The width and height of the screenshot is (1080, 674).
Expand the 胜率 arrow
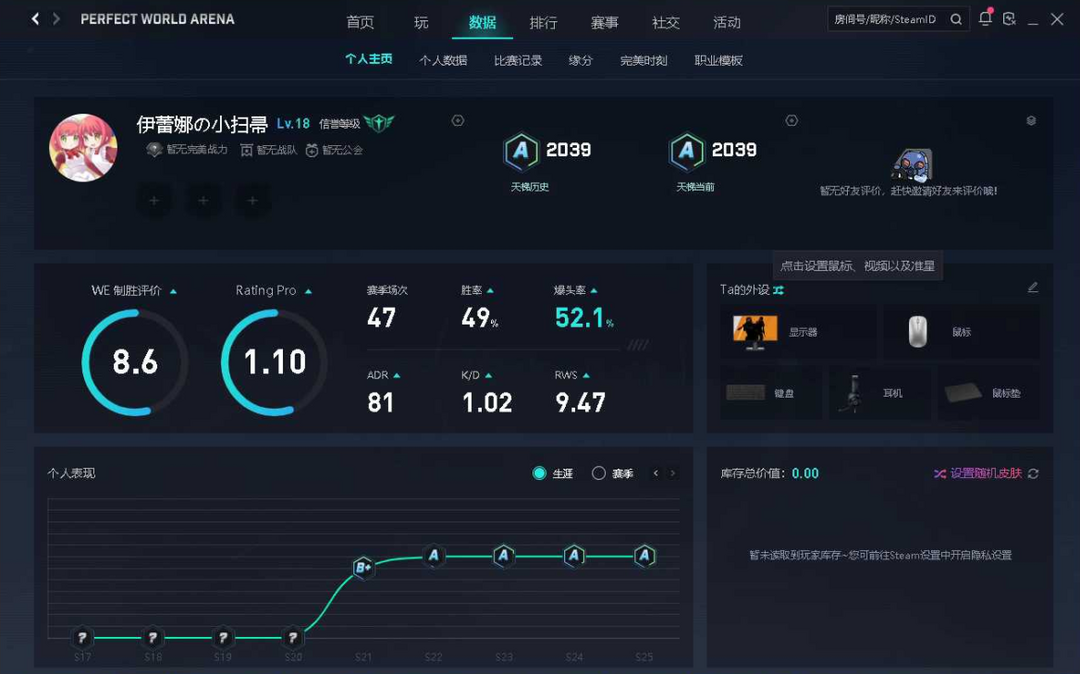click(x=490, y=291)
